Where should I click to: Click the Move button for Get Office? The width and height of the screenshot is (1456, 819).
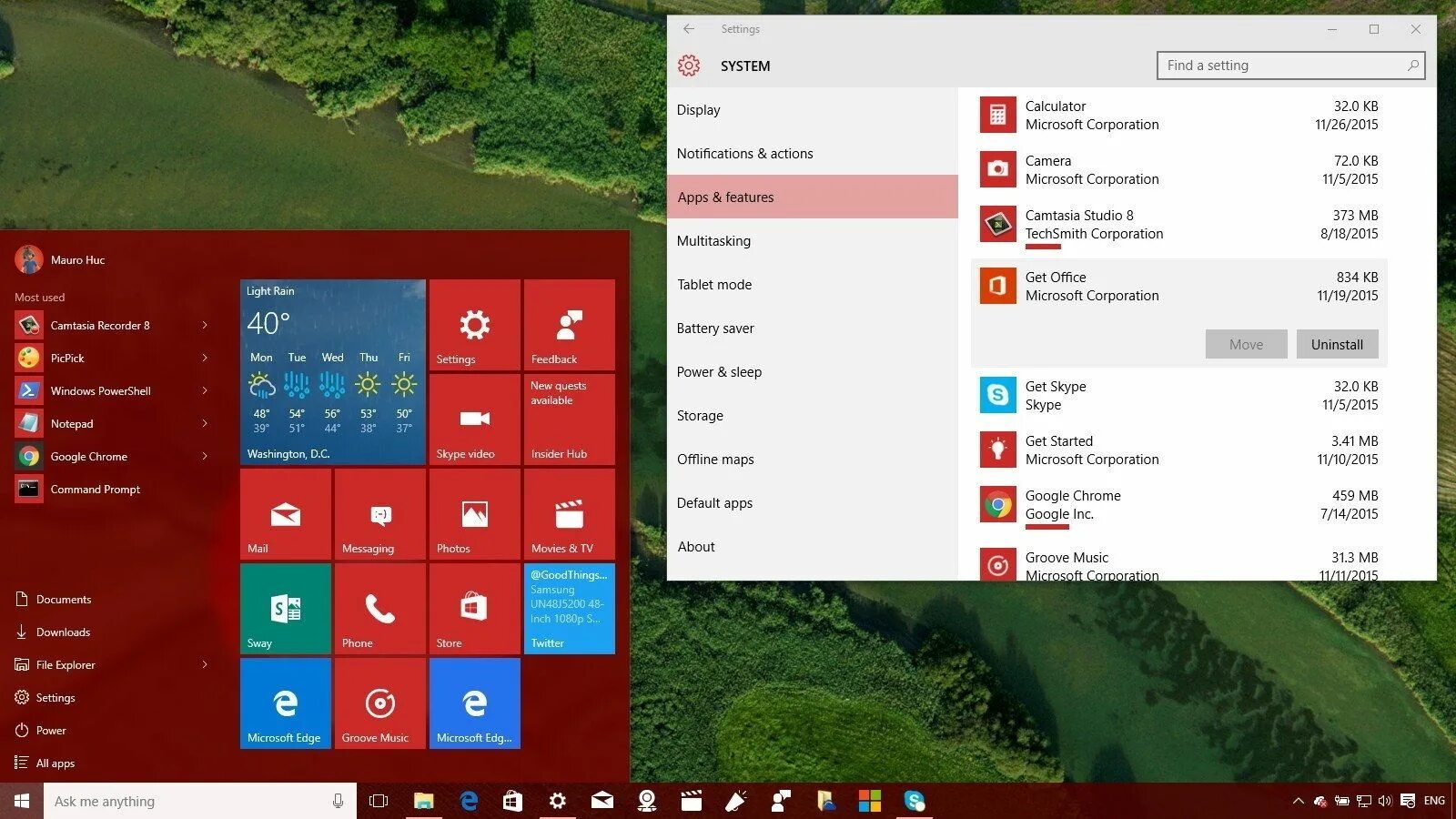1246,344
